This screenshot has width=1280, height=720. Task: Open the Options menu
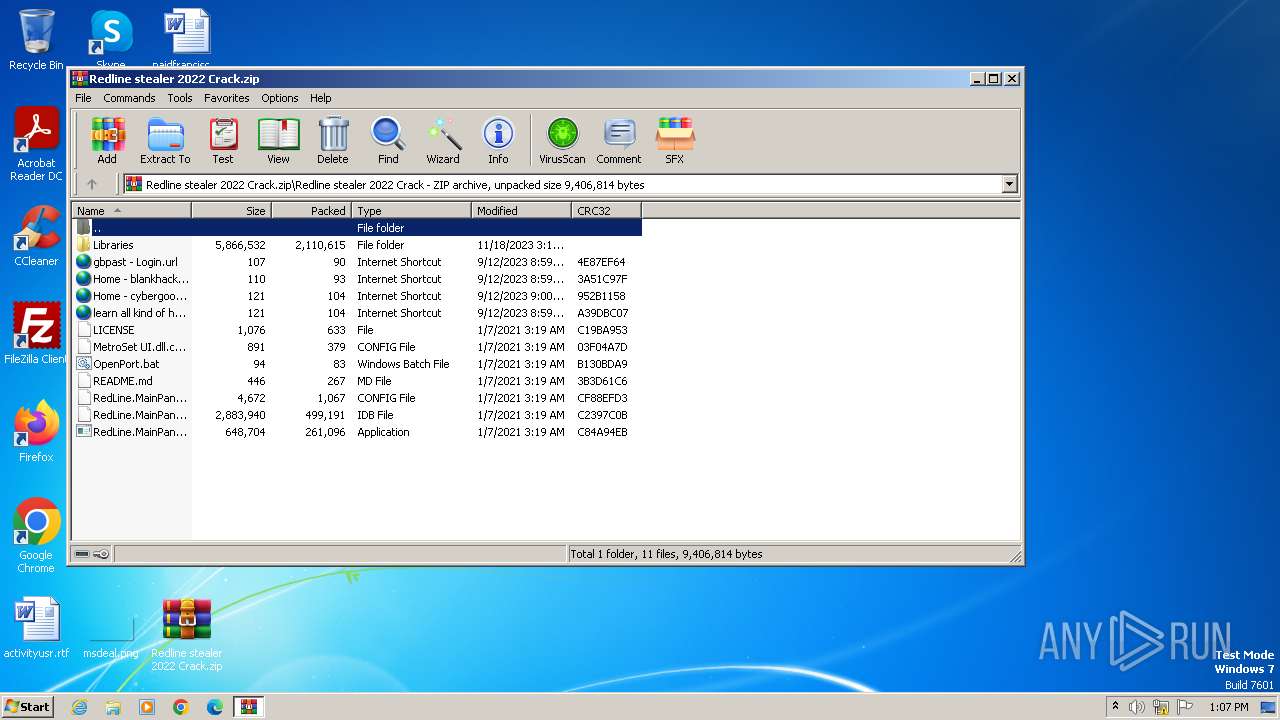coord(280,98)
